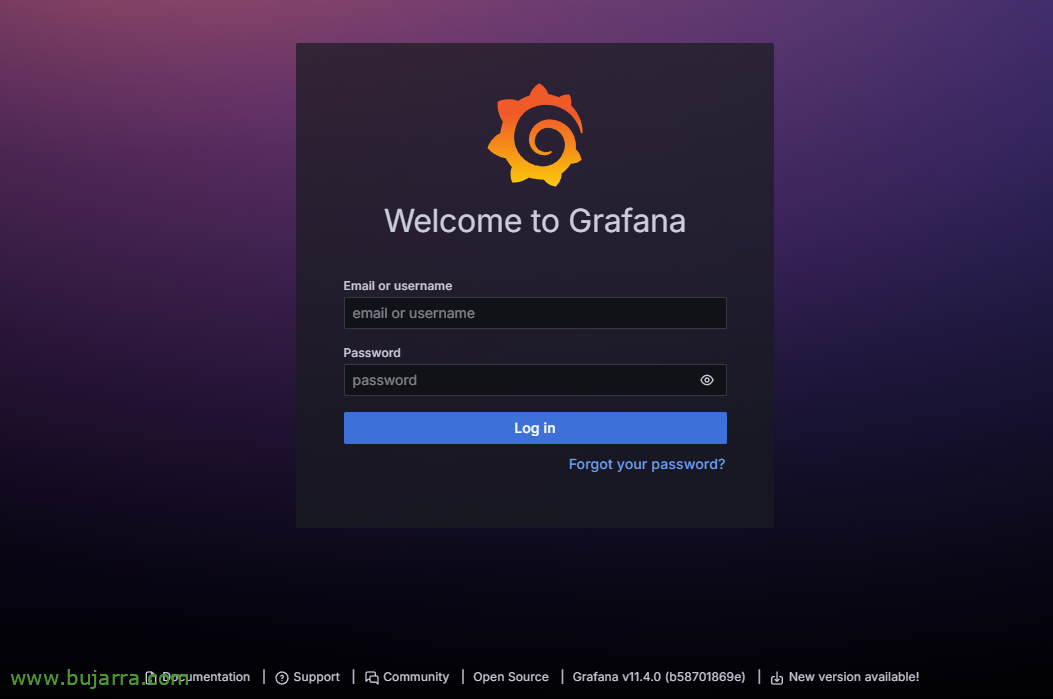
Task: Click the 'Email or username' field label
Action: [x=398, y=285]
